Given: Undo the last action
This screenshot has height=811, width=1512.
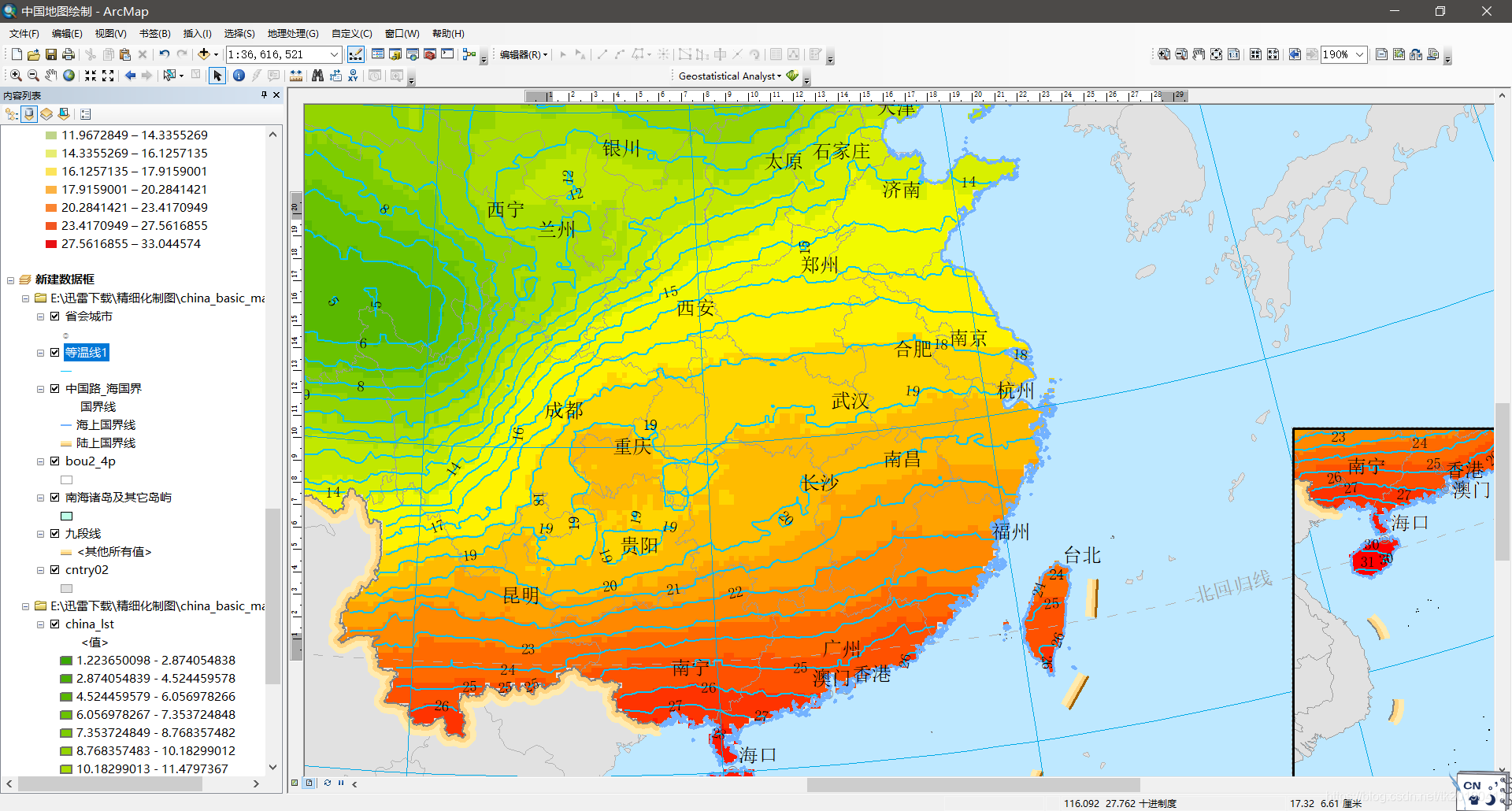Looking at the screenshot, I should [x=165, y=54].
